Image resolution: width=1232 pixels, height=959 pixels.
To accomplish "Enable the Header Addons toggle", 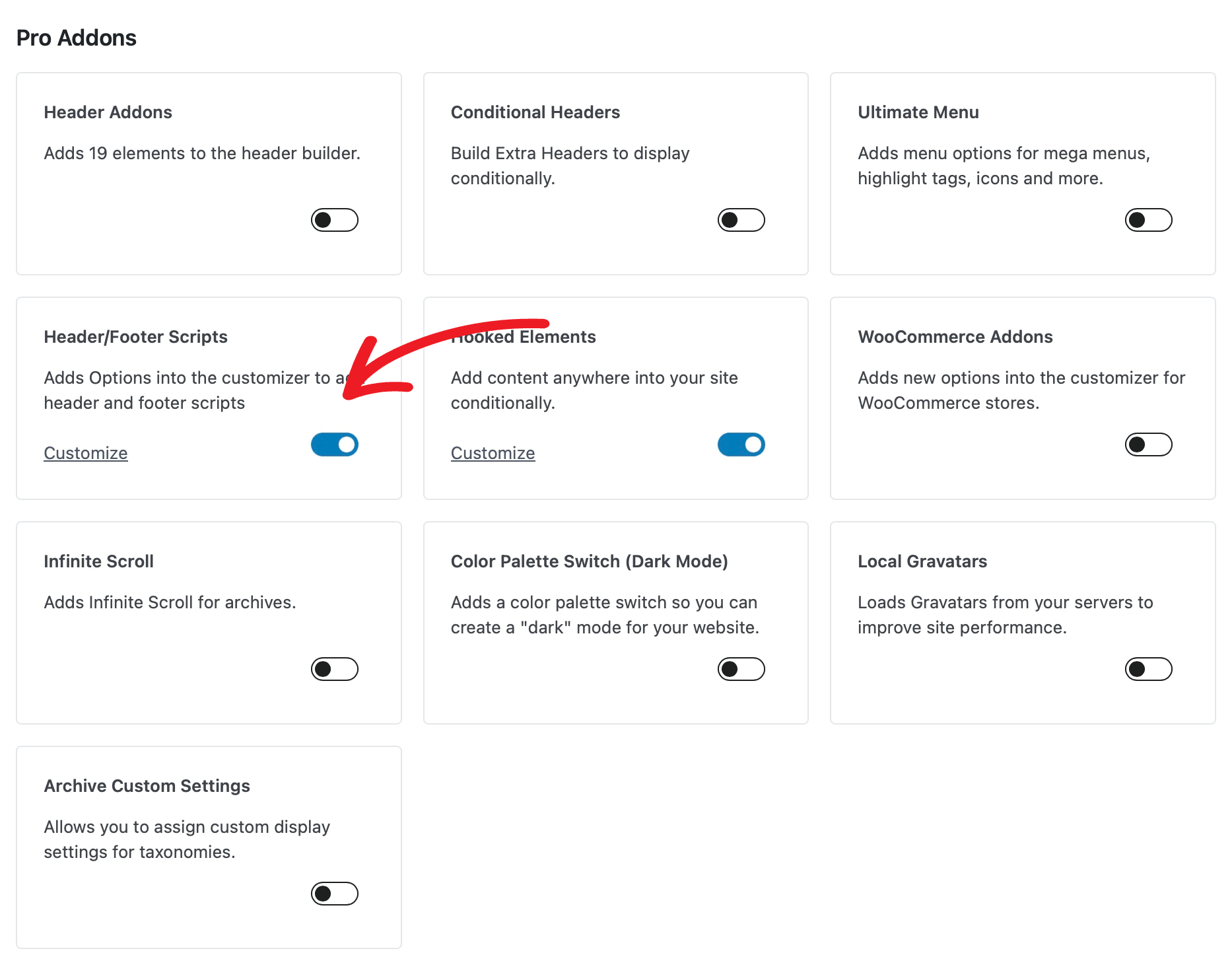I will coord(334,220).
